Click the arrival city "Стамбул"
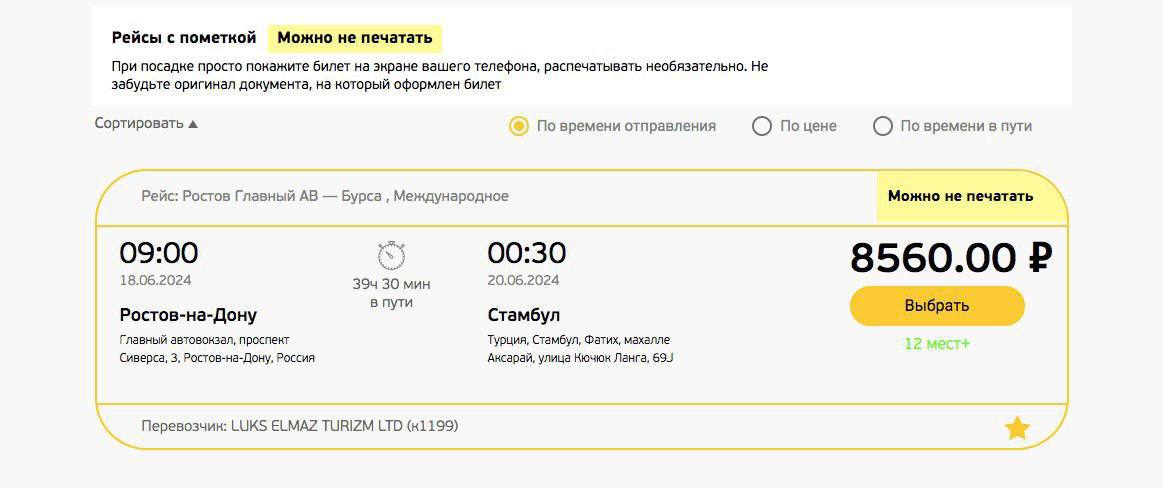1163x488 pixels. (524, 315)
